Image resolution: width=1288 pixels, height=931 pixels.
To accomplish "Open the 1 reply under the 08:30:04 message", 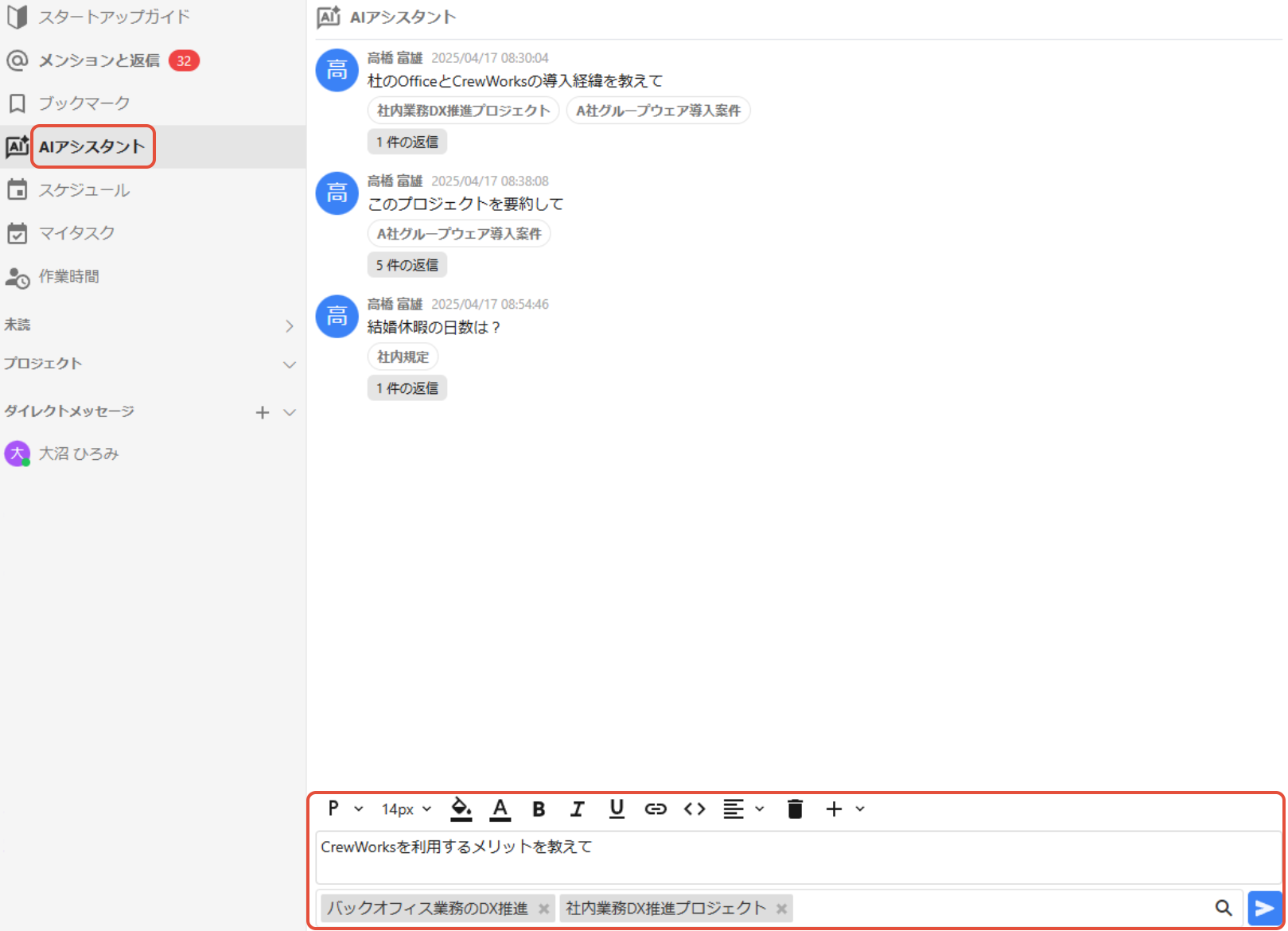I will [407, 142].
